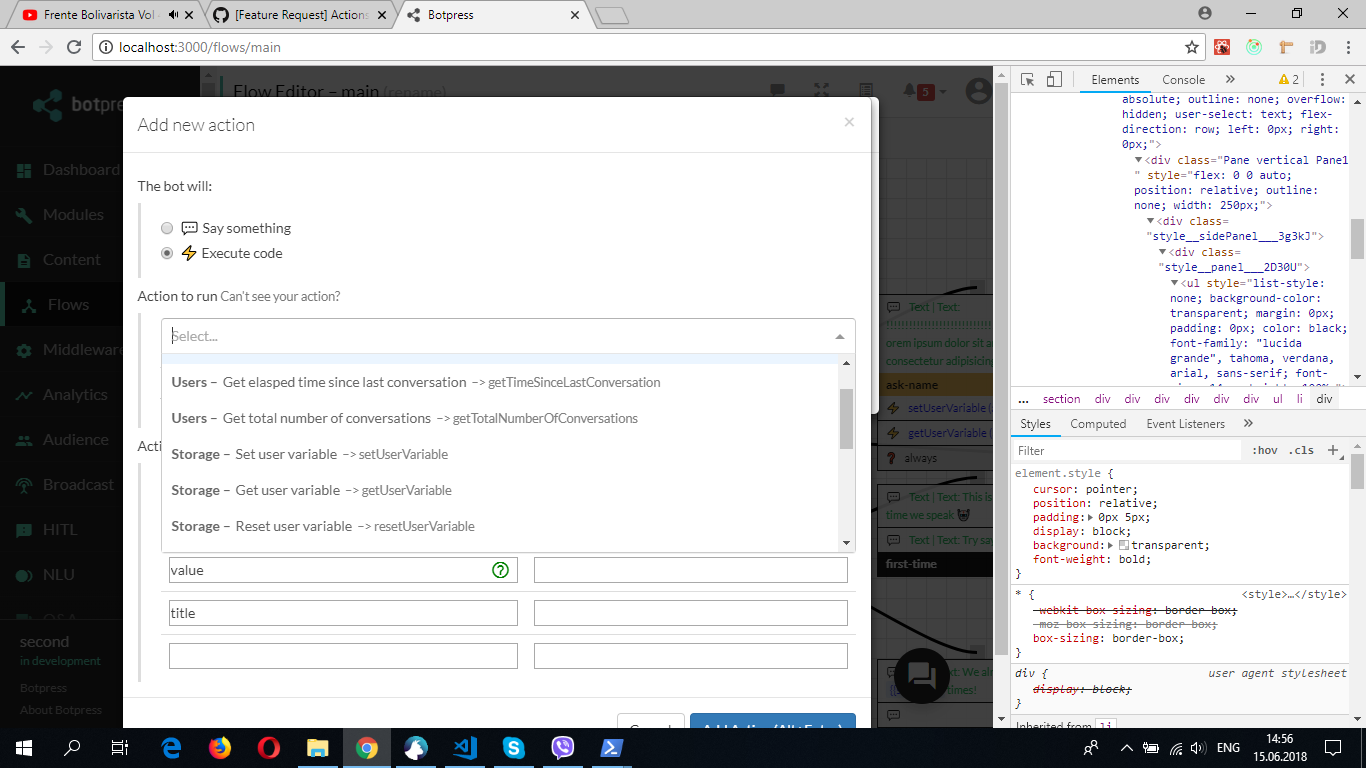Choose the Say something option

(167, 228)
